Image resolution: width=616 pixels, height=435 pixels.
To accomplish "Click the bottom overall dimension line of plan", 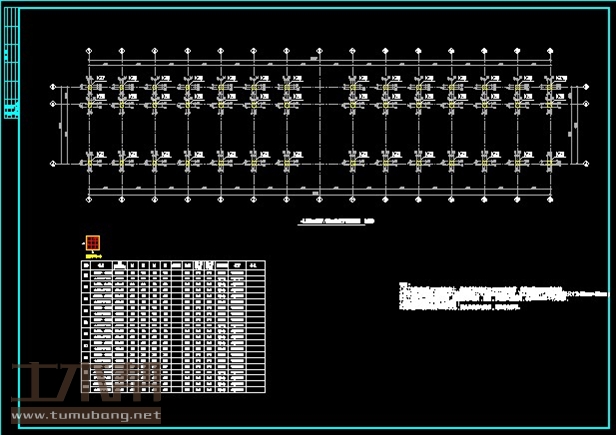I will pos(318,190).
